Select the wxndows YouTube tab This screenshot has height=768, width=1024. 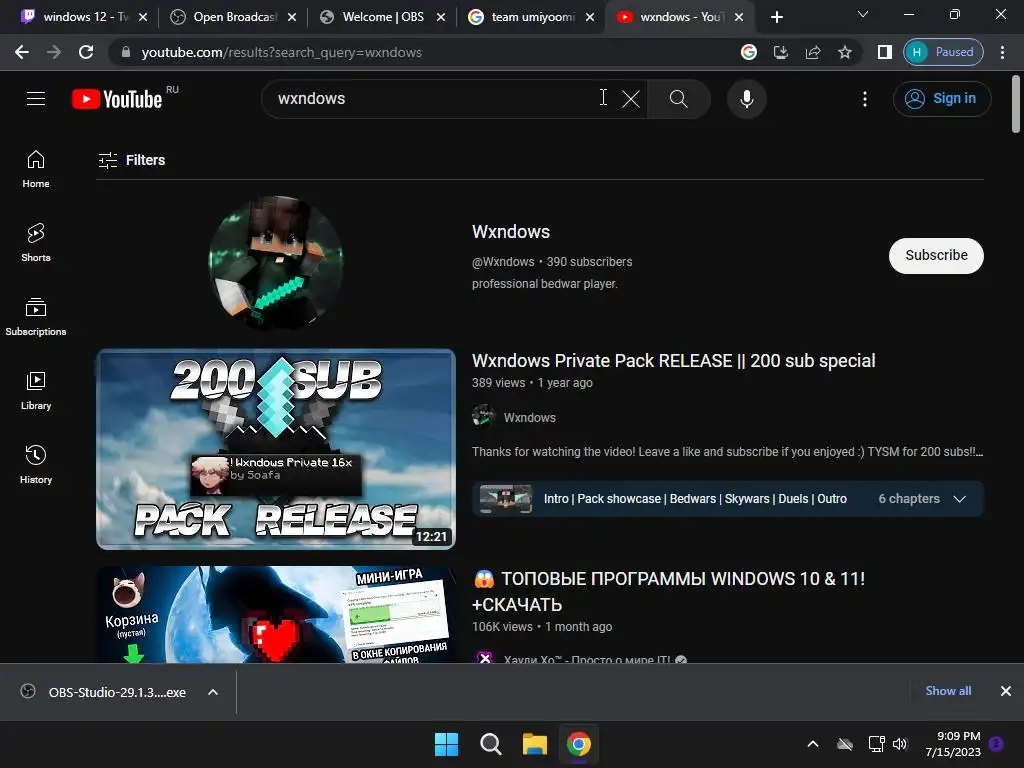click(672, 17)
